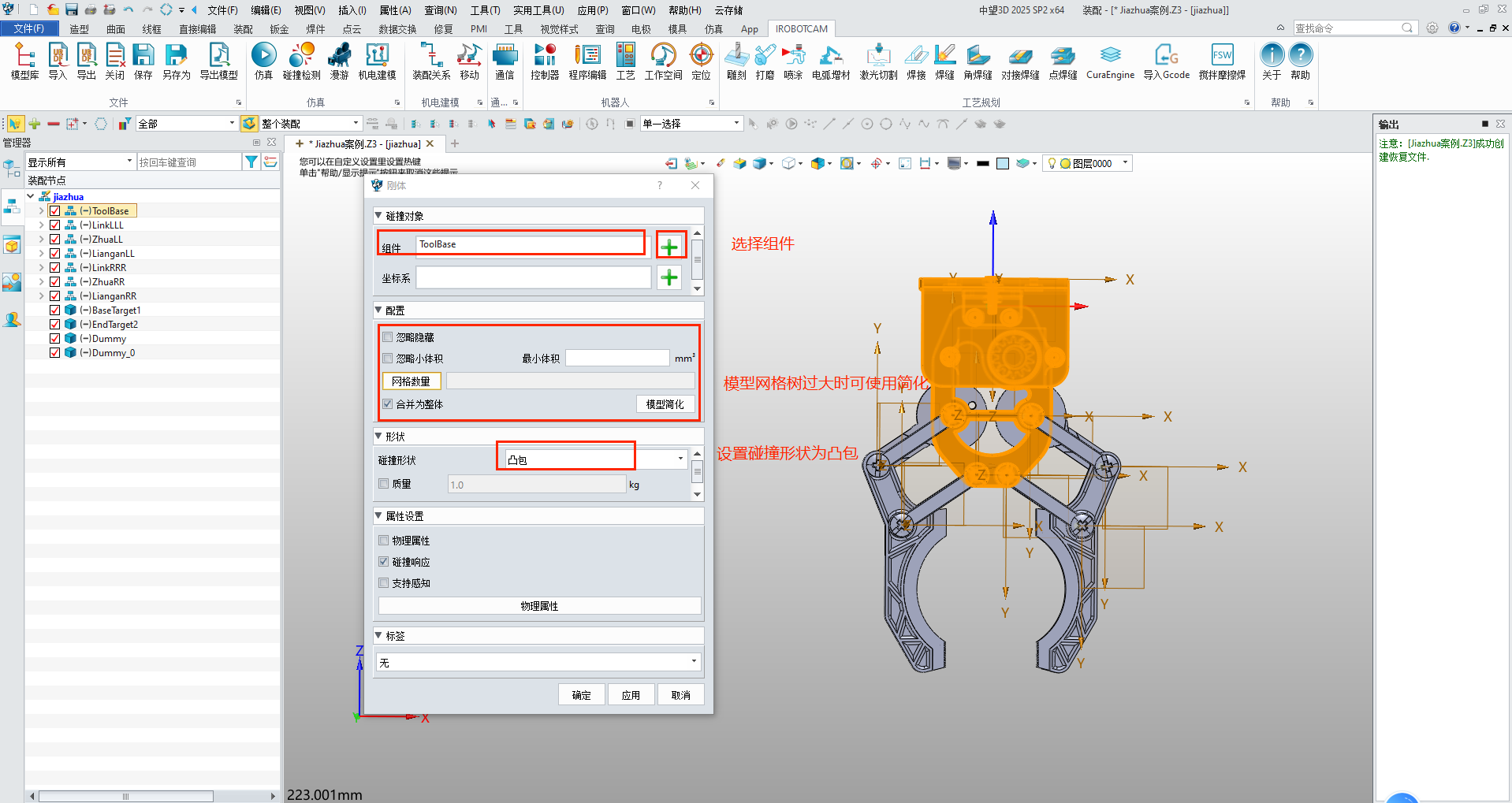
Task: Uncheck visibility of LinkLLL node
Action: coord(55,225)
